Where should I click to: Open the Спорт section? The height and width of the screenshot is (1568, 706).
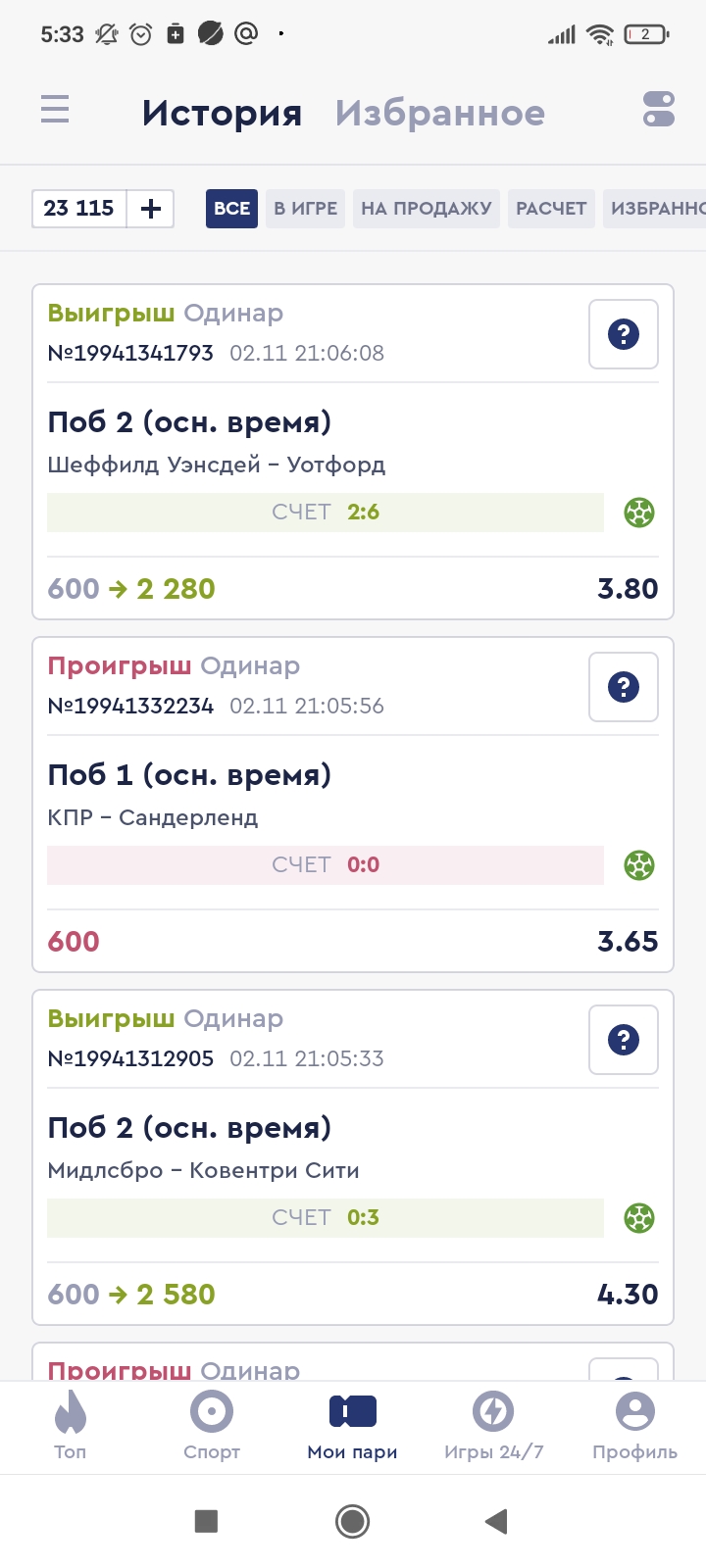[x=212, y=1426]
